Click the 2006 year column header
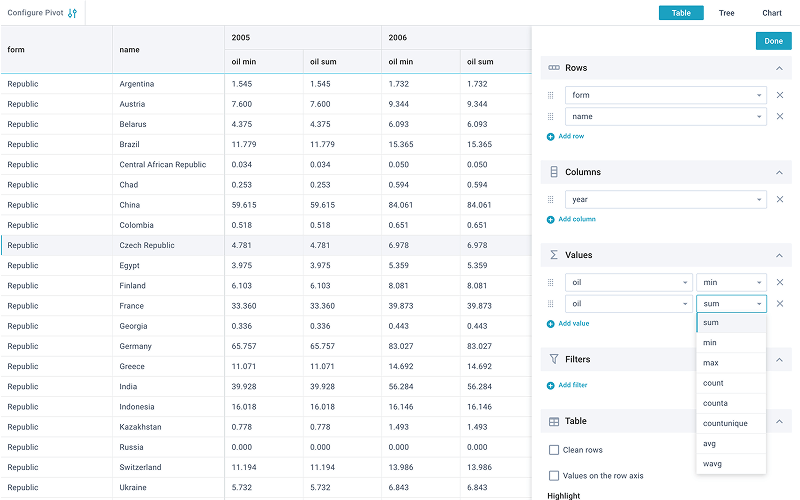Screen dimensions: 800x500 pyautogui.click(x=457, y=38)
